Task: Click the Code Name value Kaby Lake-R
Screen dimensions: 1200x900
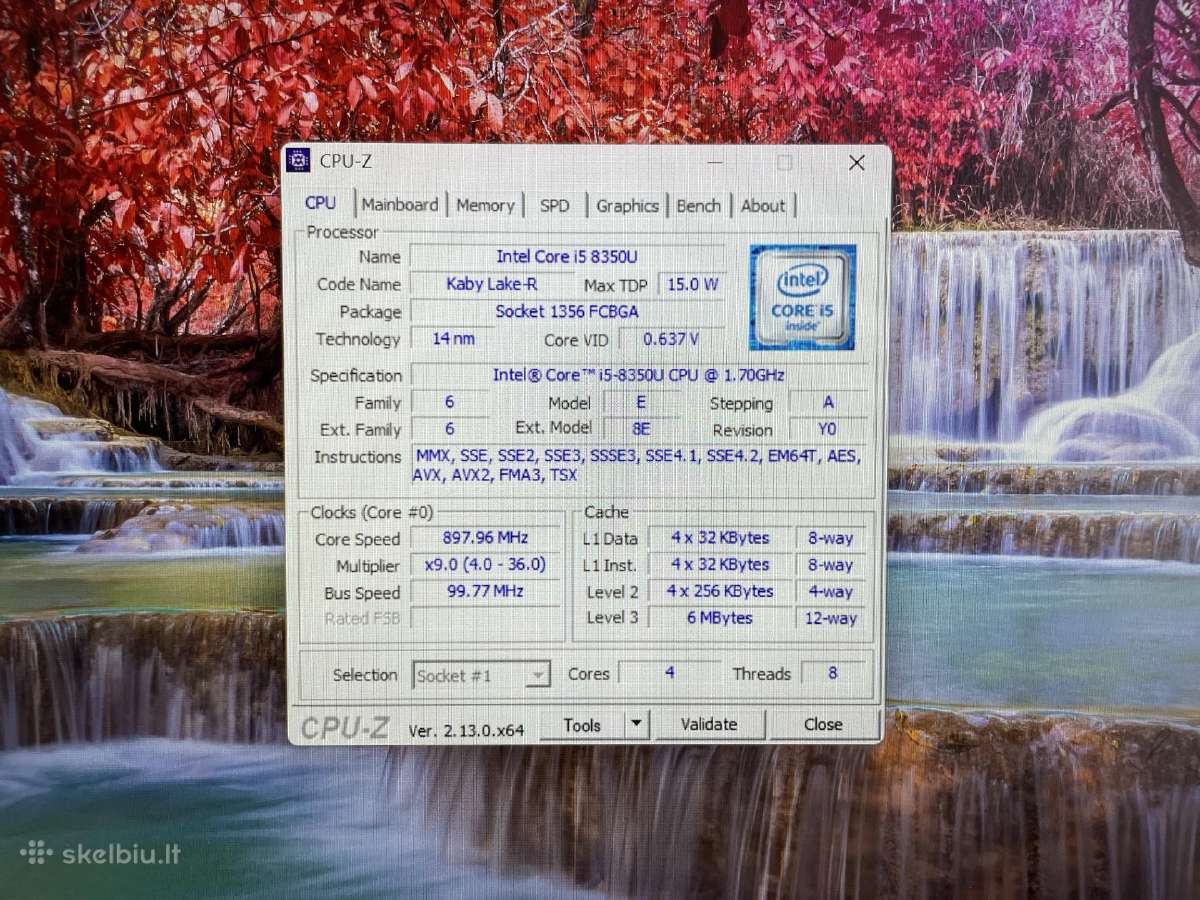Action: (x=491, y=284)
